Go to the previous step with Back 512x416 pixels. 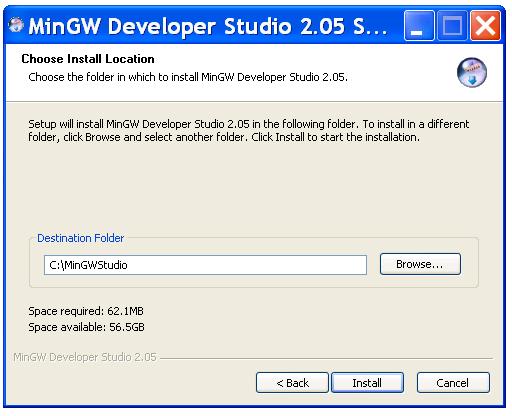point(292,383)
